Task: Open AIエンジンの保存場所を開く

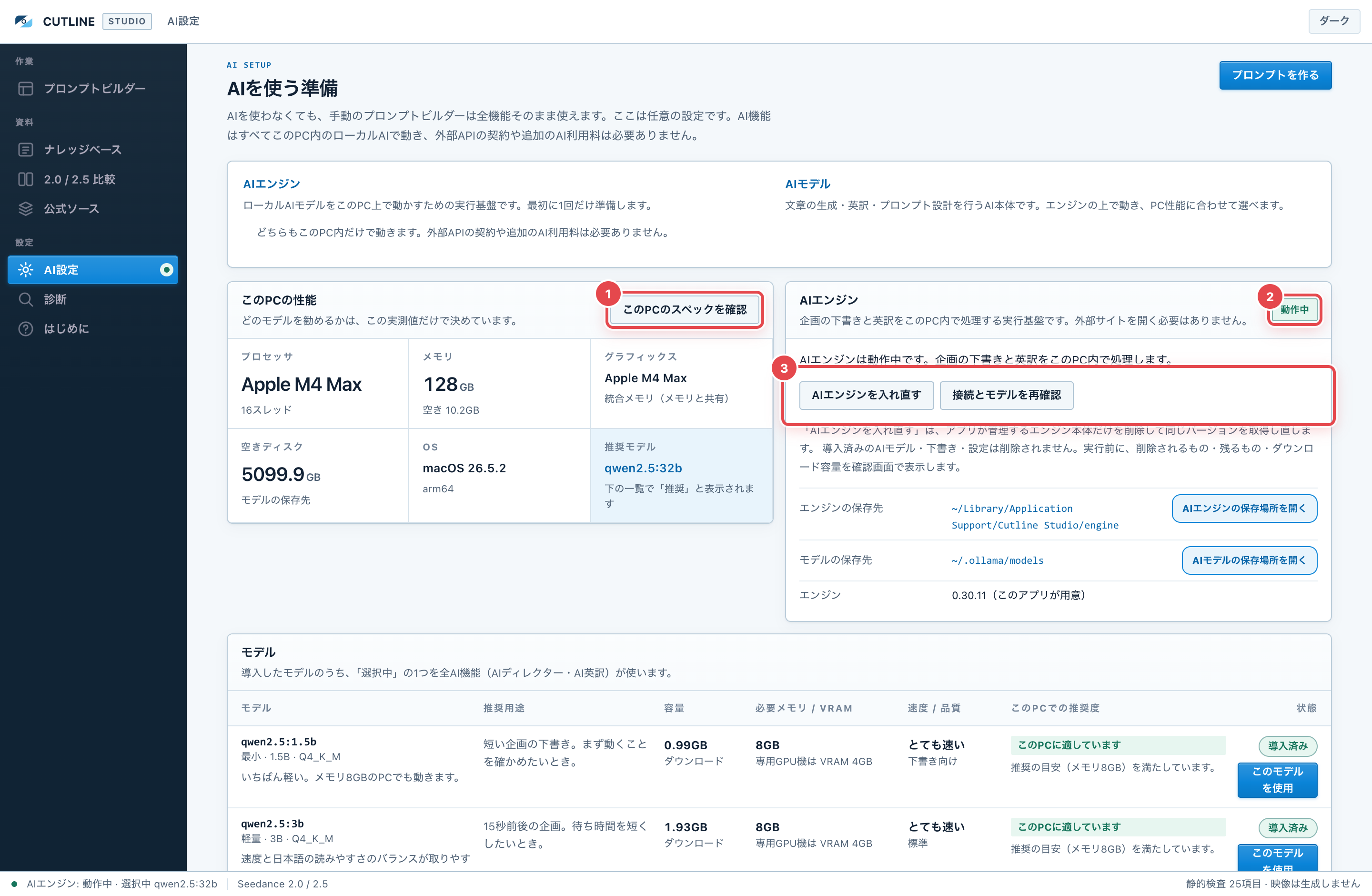Action: click(1244, 509)
